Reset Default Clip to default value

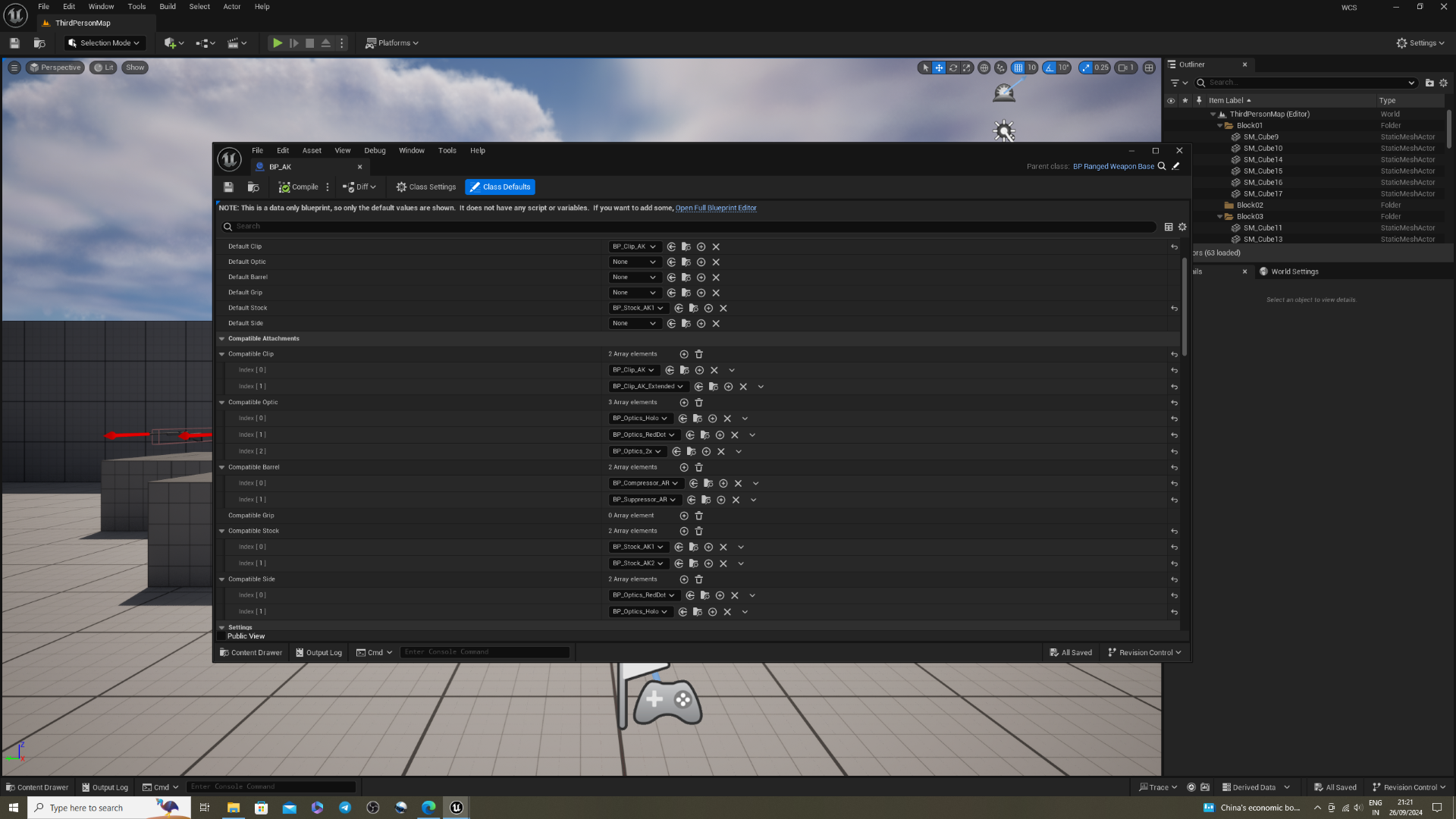point(1174,246)
